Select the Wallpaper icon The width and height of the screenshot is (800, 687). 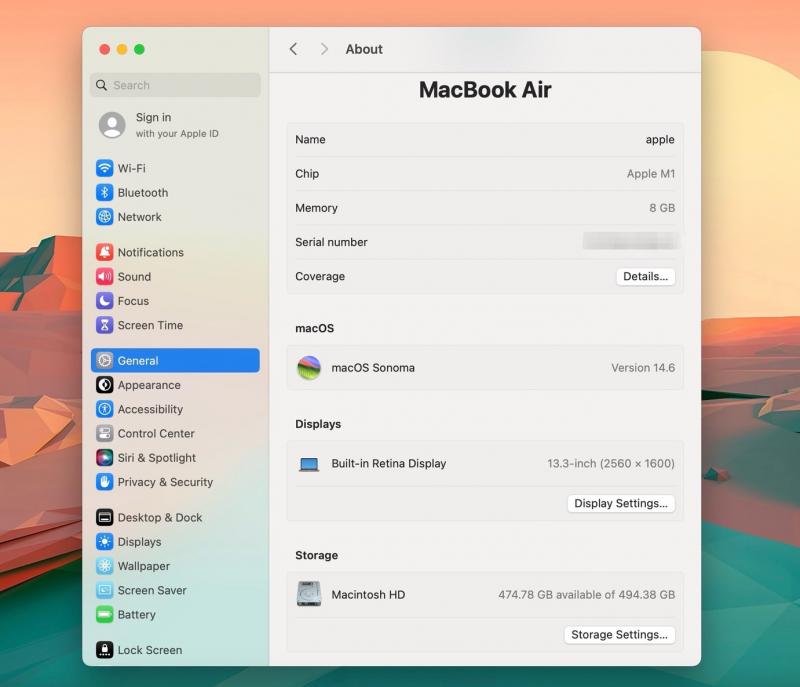coord(105,566)
